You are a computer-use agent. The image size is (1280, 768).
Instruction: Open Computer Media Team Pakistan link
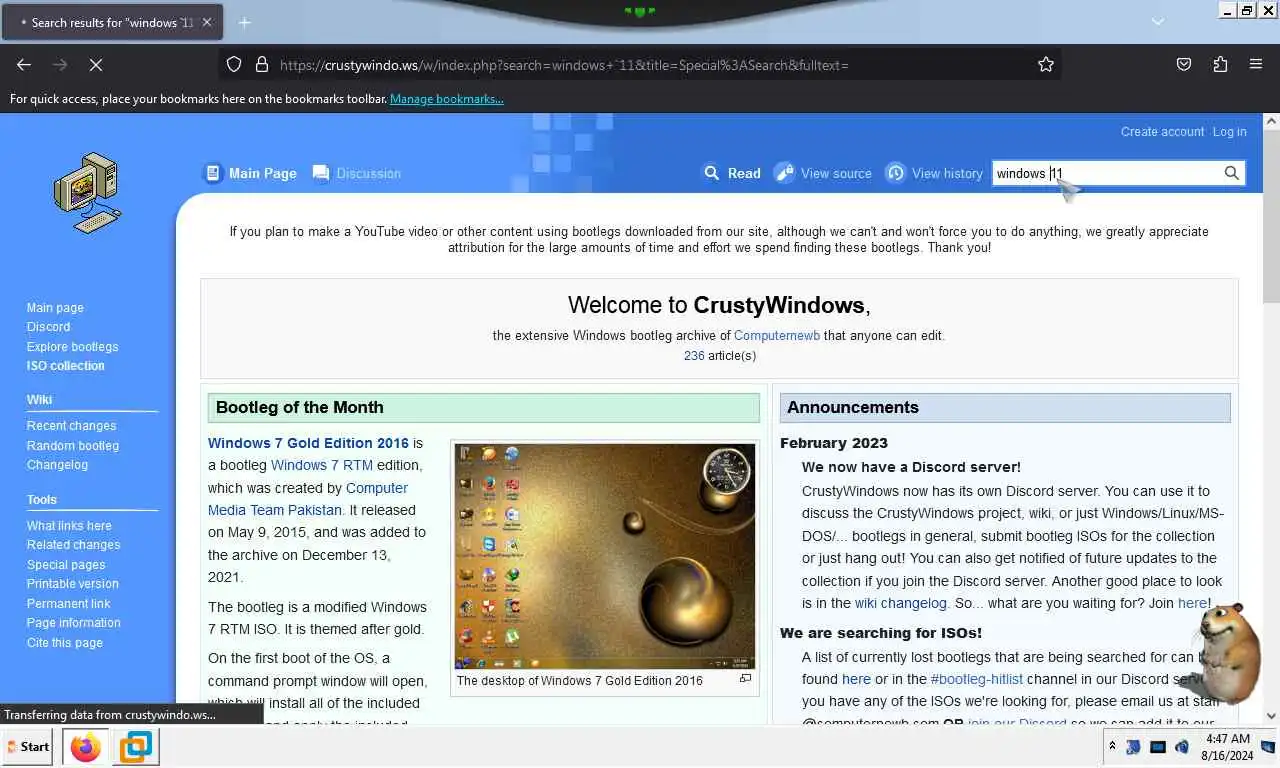click(308, 499)
